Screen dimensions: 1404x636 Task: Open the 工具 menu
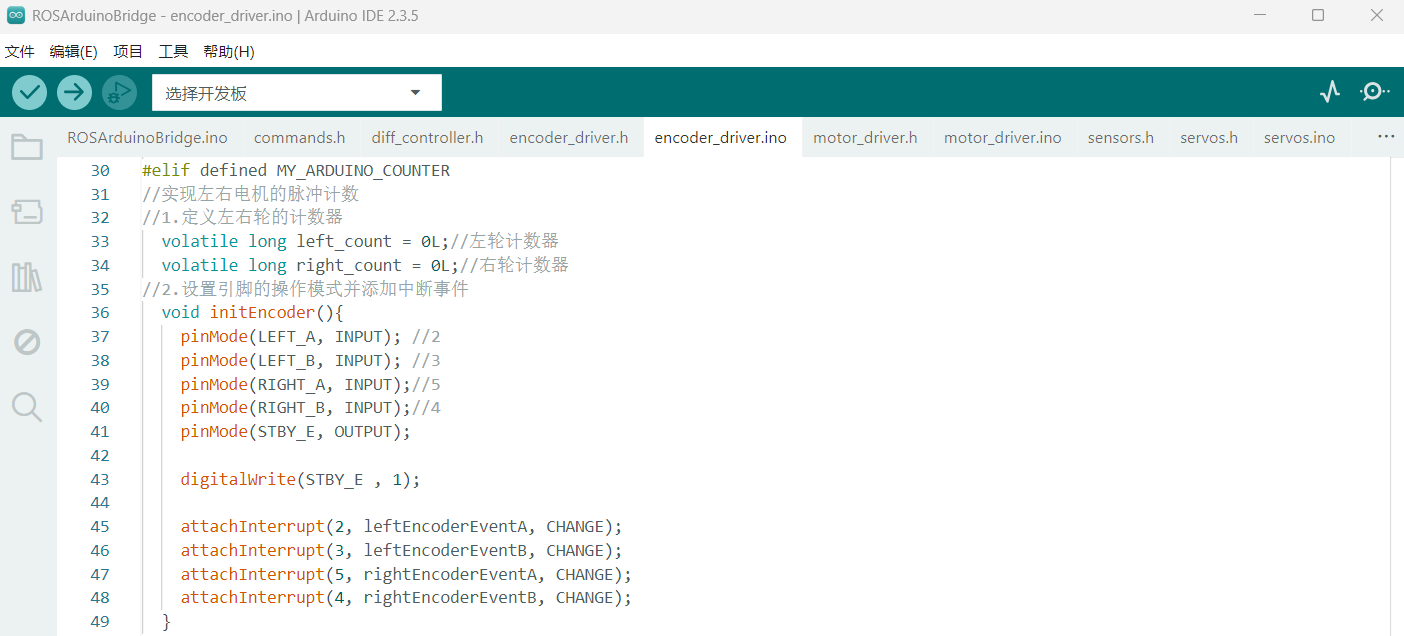173,51
